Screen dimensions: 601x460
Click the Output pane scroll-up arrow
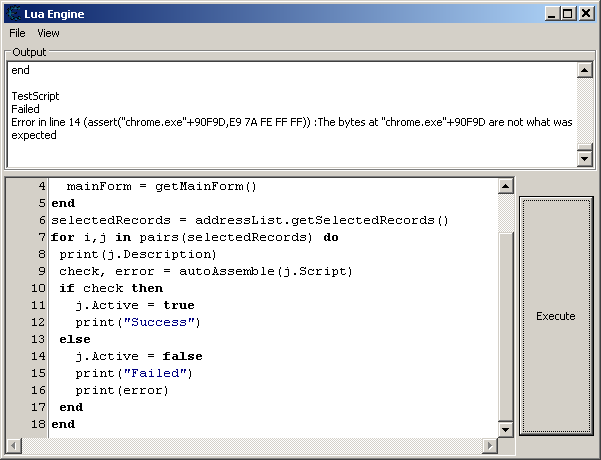click(585, 71)
